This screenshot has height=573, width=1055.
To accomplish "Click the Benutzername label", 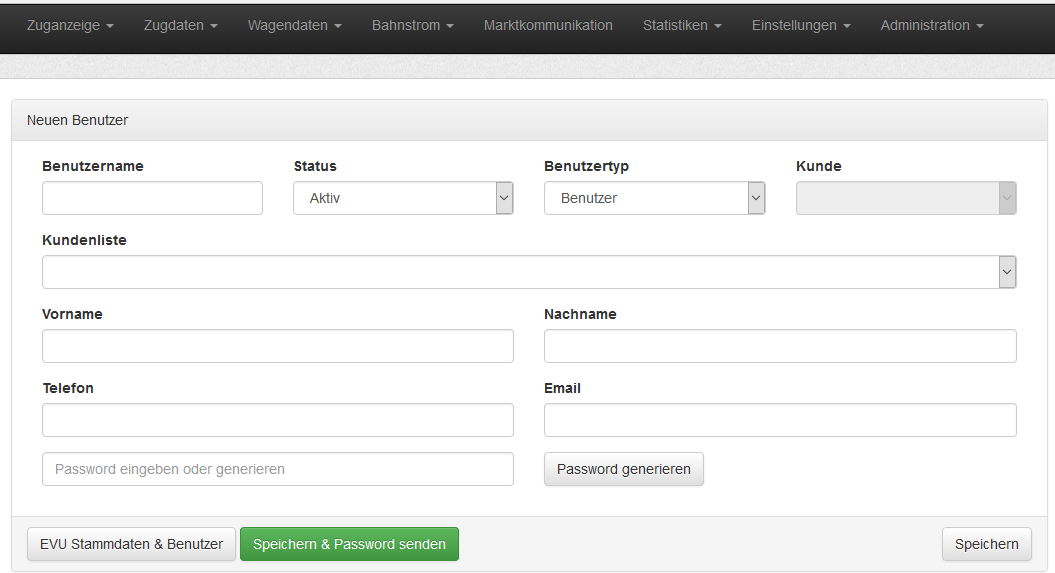I will tap(93, 166).
